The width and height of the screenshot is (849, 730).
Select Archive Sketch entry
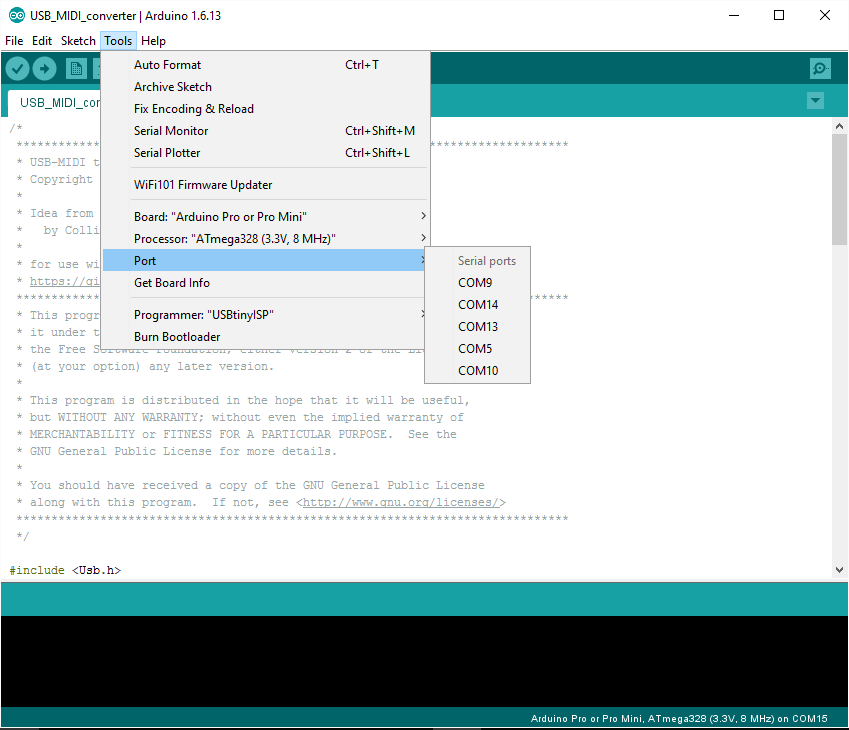click(x=265, y=87)
